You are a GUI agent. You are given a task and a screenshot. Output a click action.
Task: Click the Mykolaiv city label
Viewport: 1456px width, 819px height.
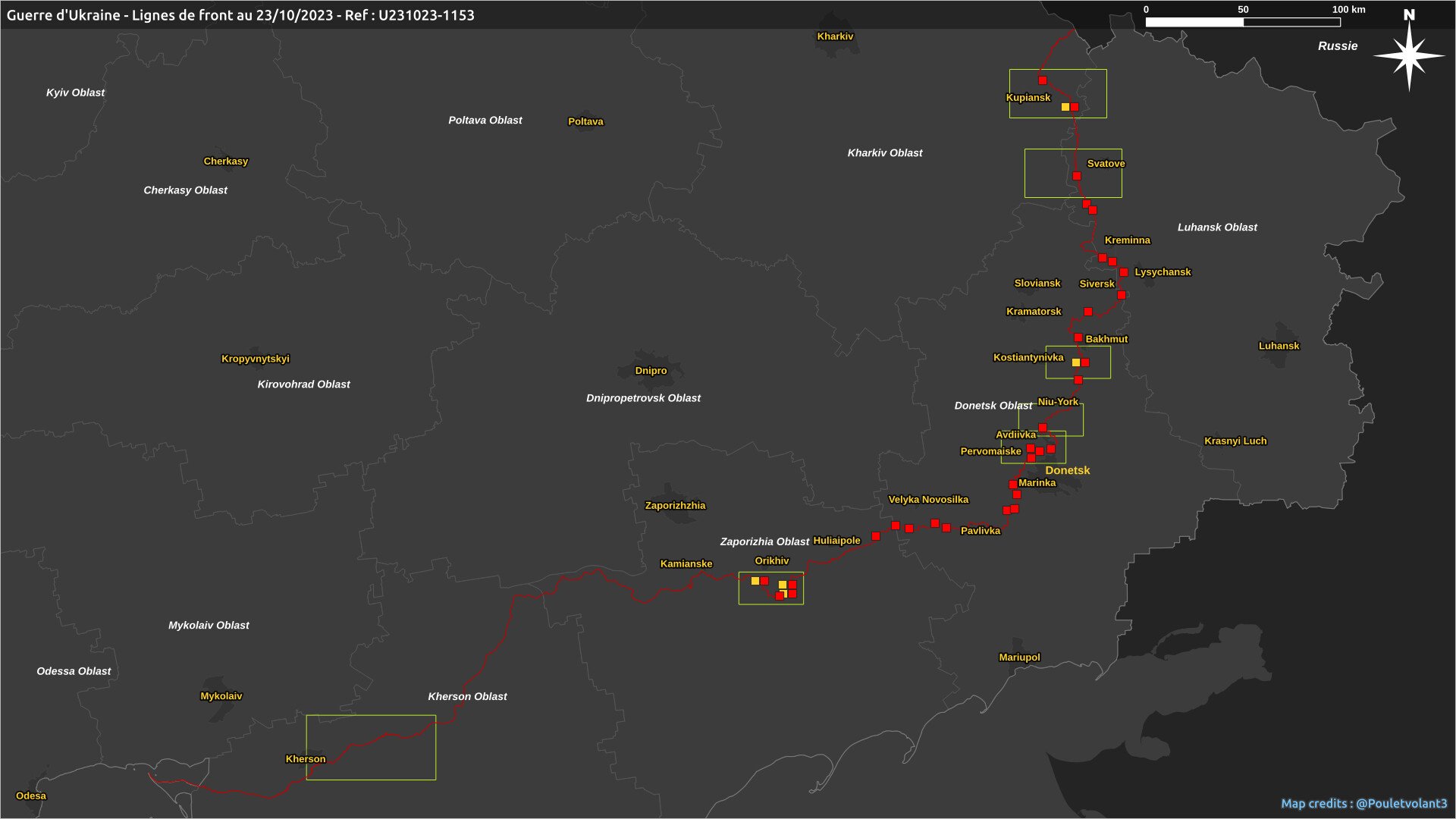click(x=221, y=696)
